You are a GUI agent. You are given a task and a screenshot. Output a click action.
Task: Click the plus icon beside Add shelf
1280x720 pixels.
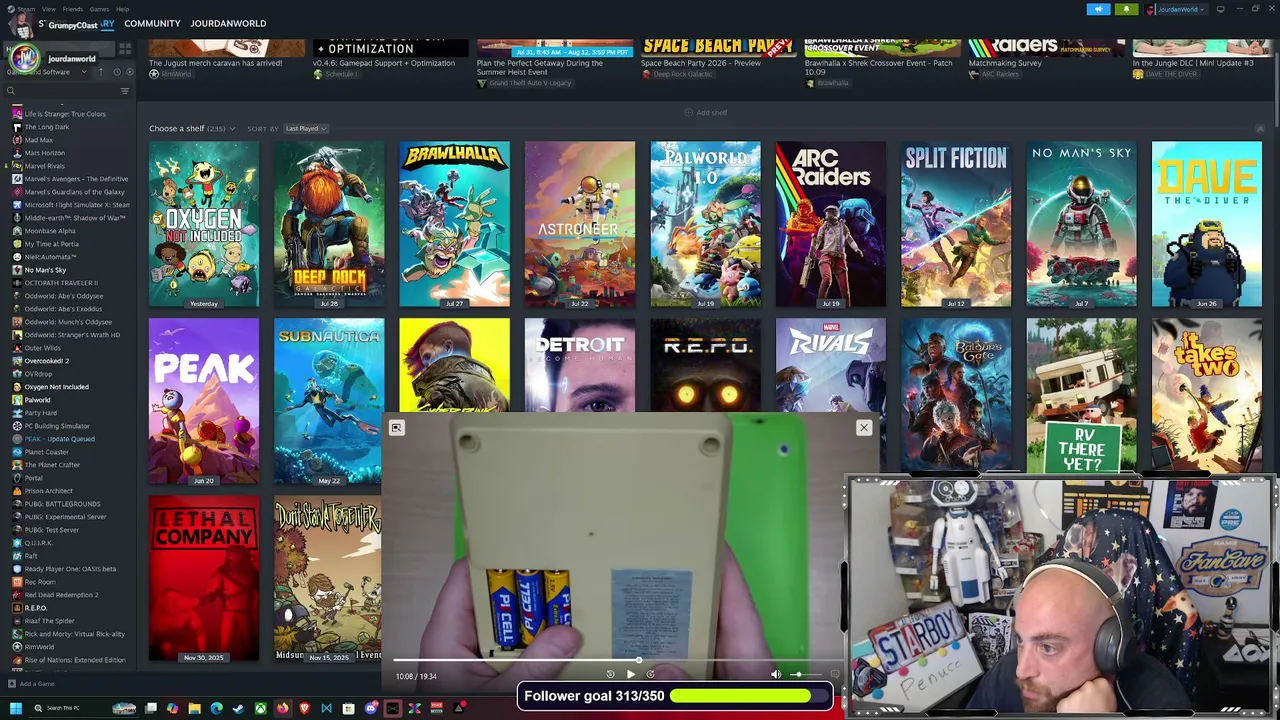tap(688, 112)
